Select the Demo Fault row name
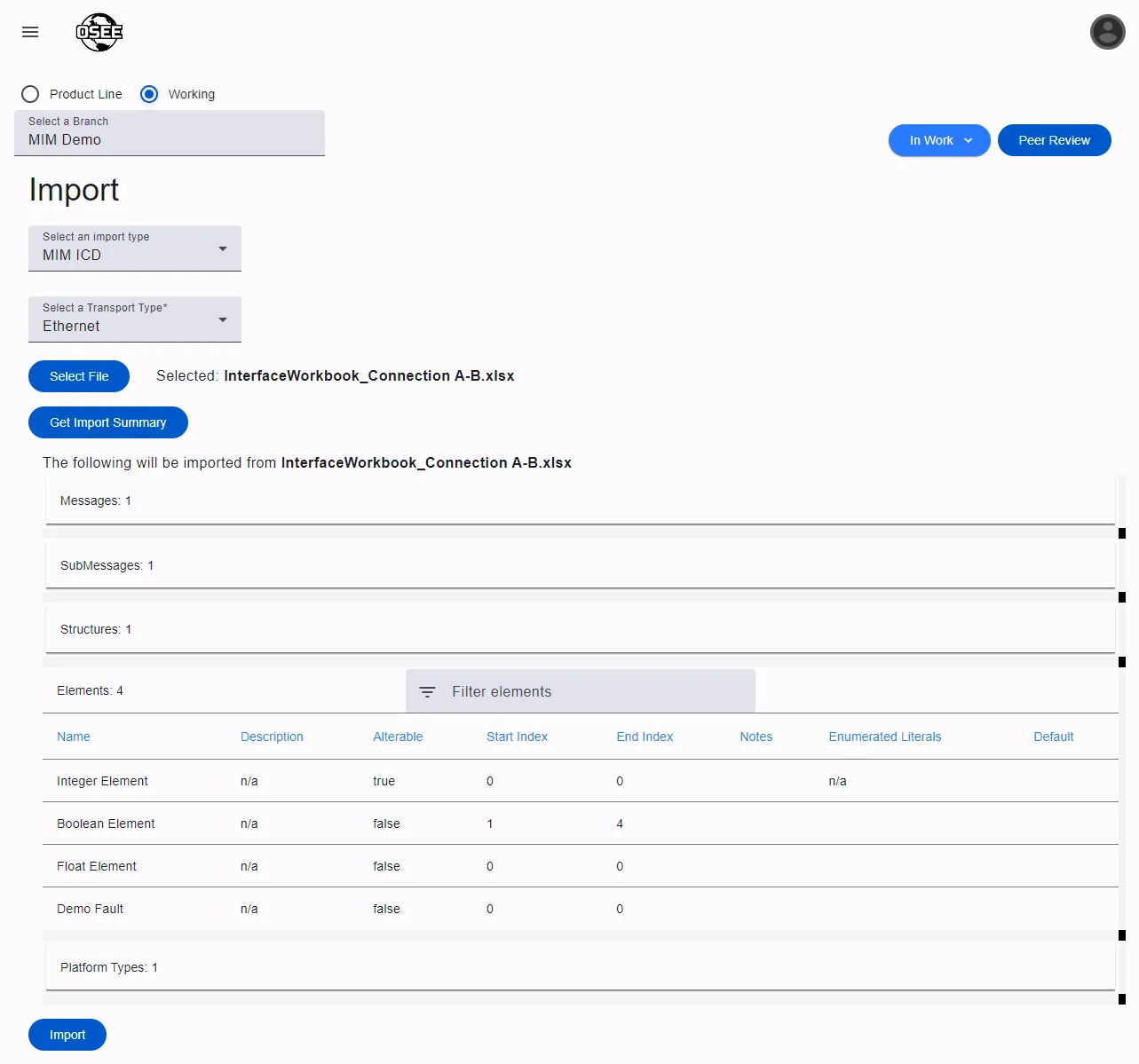This screenshot has width=1139, height=1064. tap(90, 909)
